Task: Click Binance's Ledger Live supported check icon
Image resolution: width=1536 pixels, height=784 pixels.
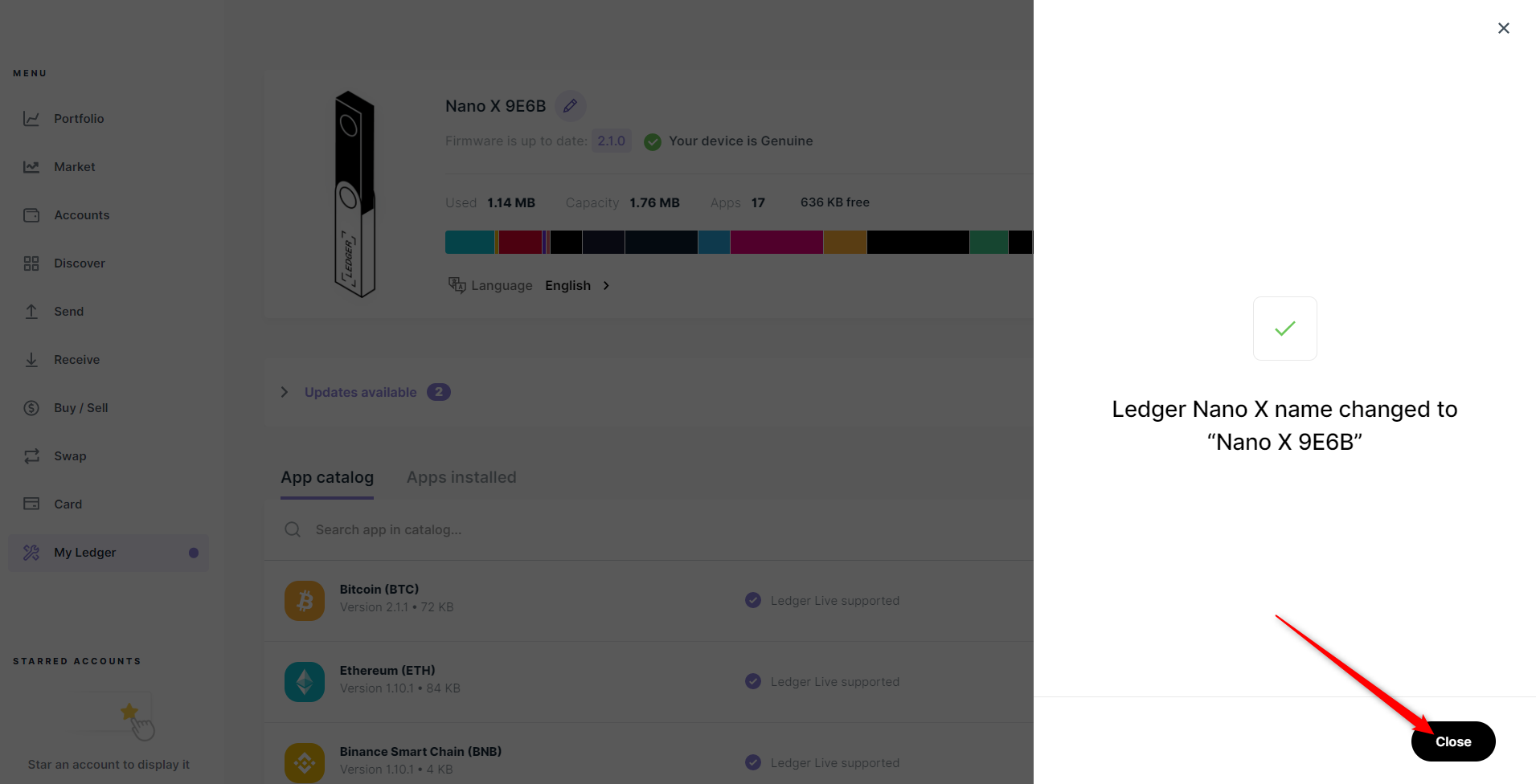Action: [753, 762]
